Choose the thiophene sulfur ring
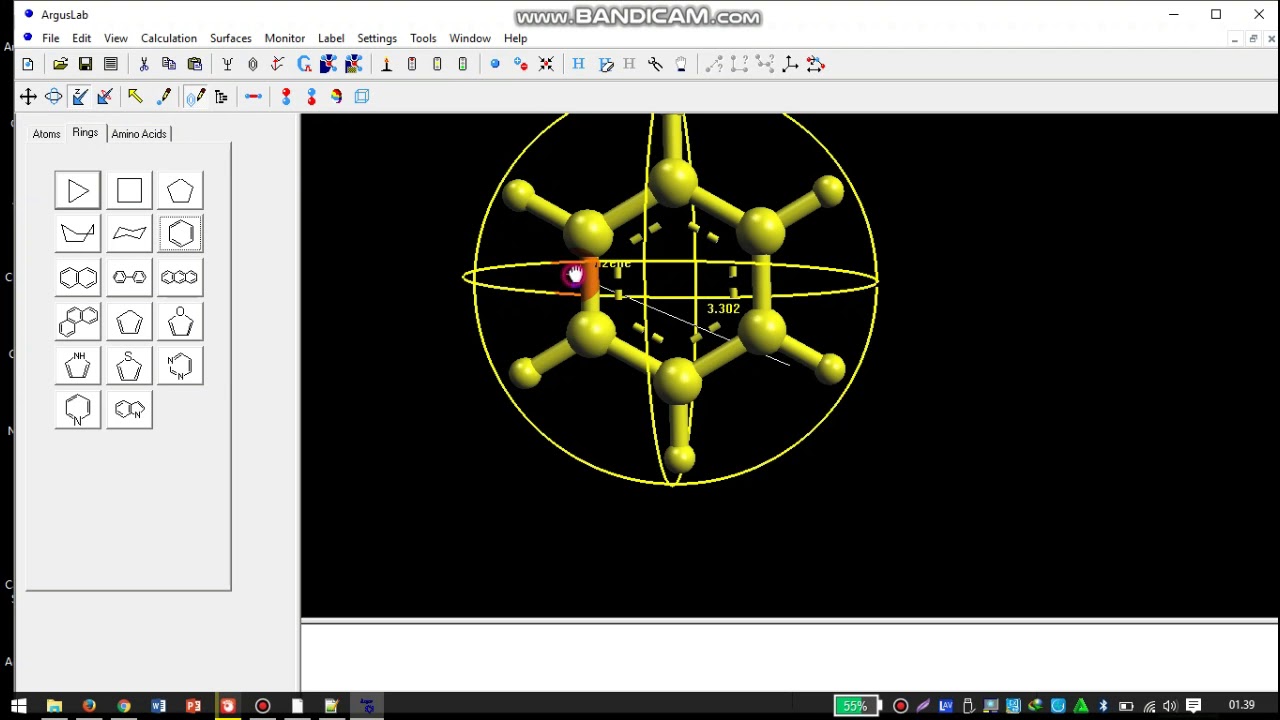1280x720 pixels. 129,366
